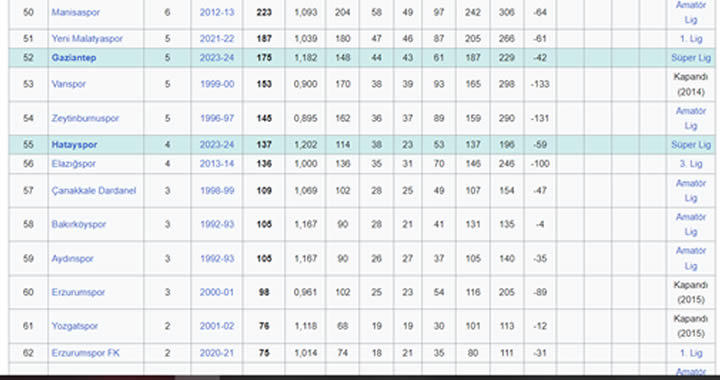Open the 1998-99 season link

coord(217,190)
